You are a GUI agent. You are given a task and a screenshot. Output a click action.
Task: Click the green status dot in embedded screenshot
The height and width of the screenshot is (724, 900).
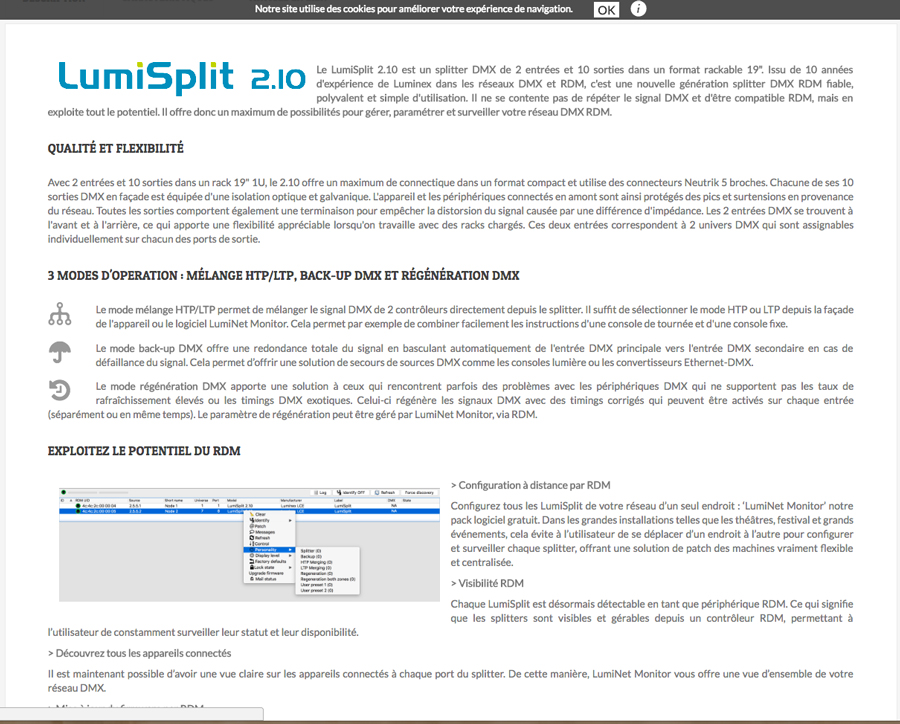coord(64,492)
